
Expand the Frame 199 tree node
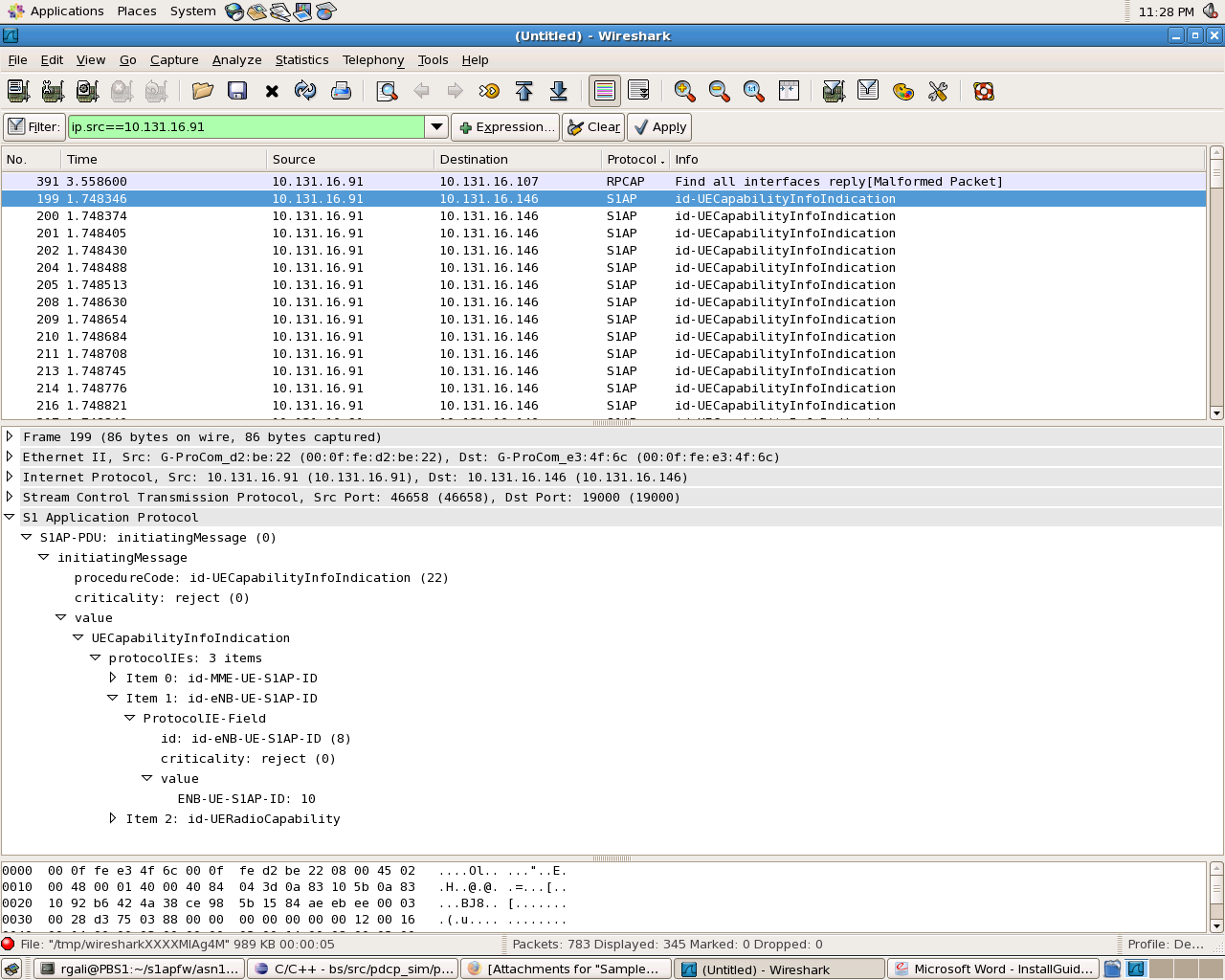10,436
